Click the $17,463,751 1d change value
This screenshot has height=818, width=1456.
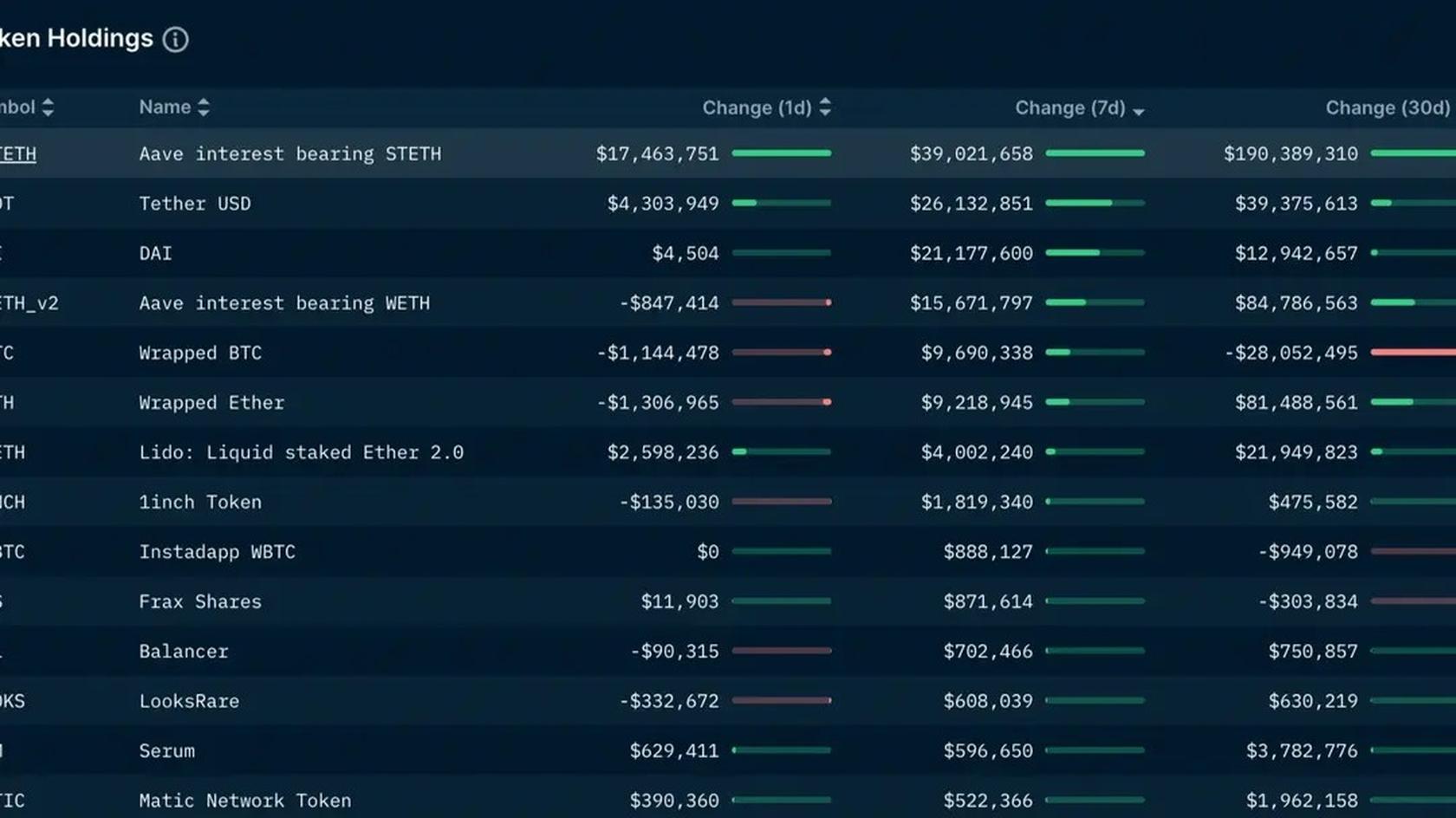657,154
